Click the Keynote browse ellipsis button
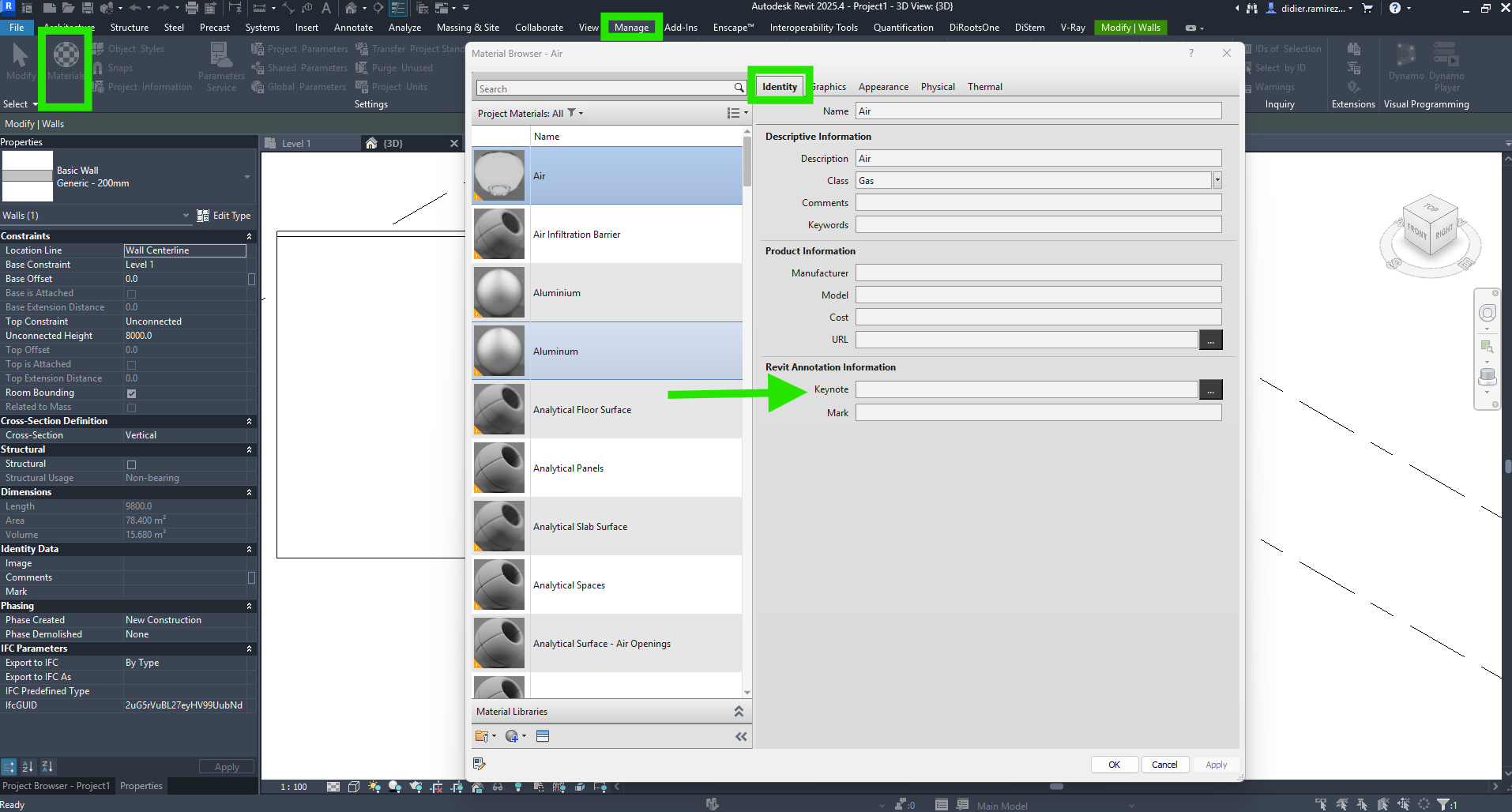This screenshot has width=1512, height=812. tap(1210, 389)
